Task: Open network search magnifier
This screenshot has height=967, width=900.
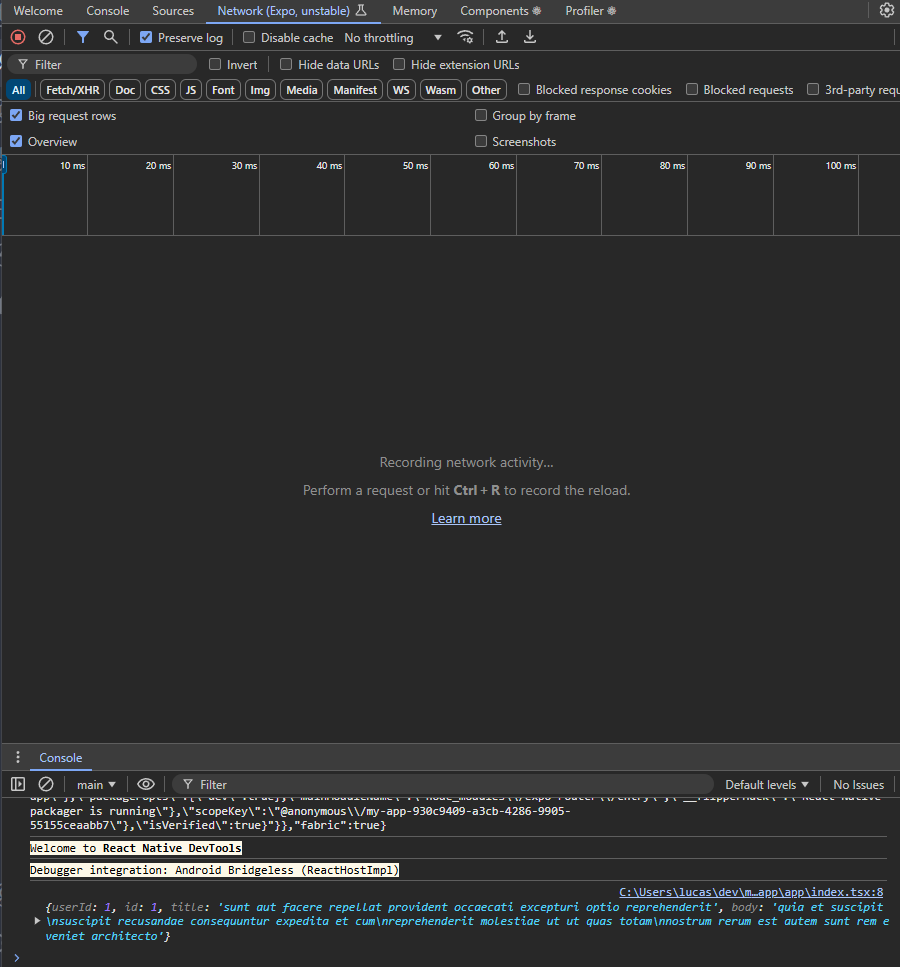Action: point(110,37)
